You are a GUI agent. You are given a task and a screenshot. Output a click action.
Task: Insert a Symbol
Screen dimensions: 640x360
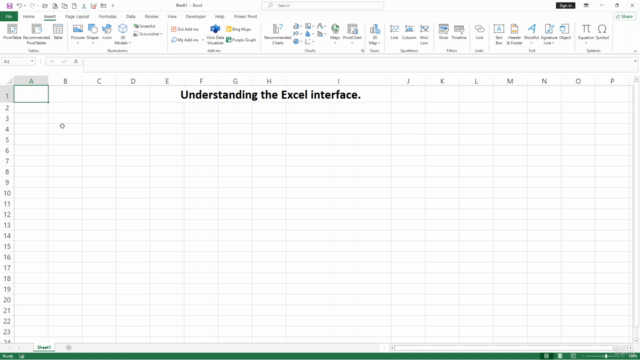(x=602, y=32)
